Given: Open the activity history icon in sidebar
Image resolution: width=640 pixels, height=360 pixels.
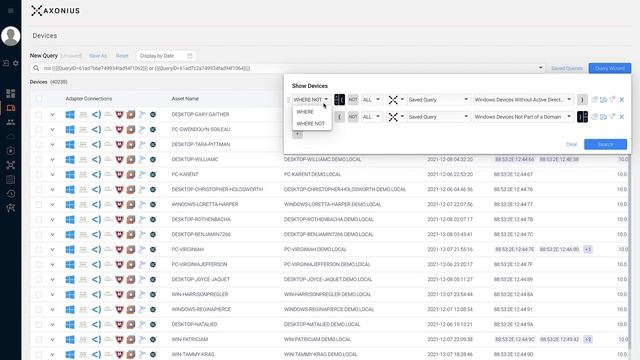Looking at the screenshot, I should click(11, 193).
